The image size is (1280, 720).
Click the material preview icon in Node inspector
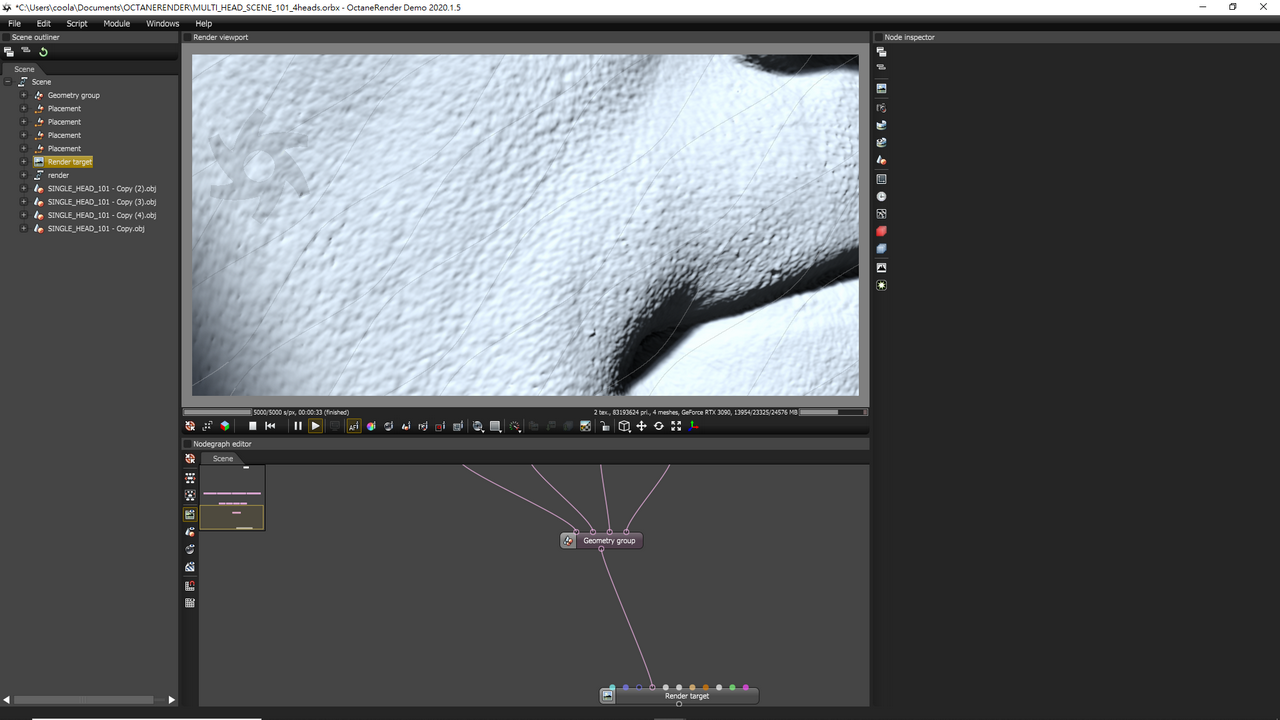point(881,160)
